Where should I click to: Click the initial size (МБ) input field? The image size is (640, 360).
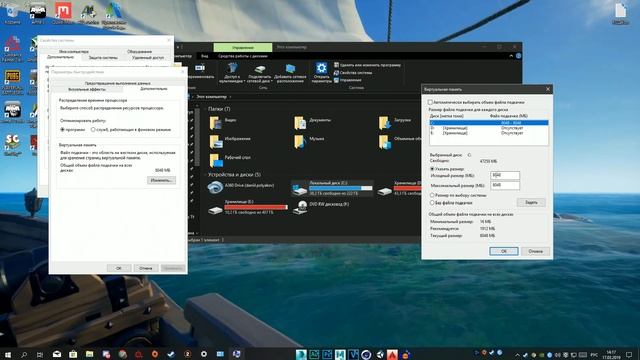tap(505, 175)
